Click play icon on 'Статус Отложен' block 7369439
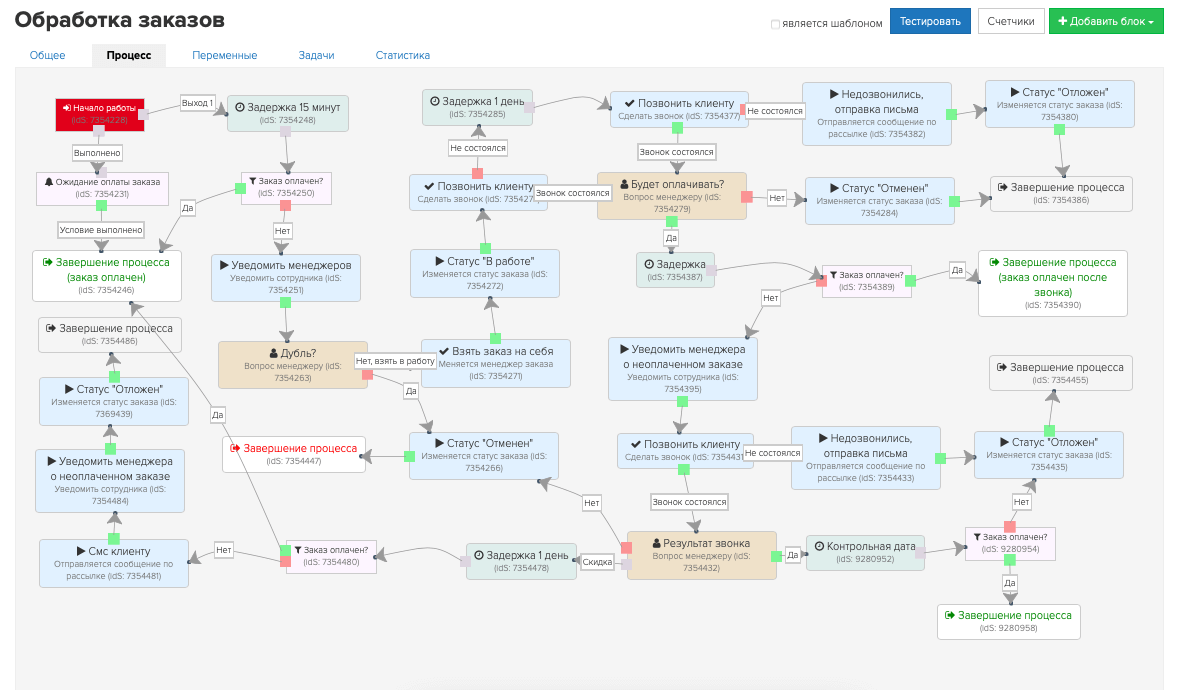This screenshot has width=1181, height=690. coord(69,389)
